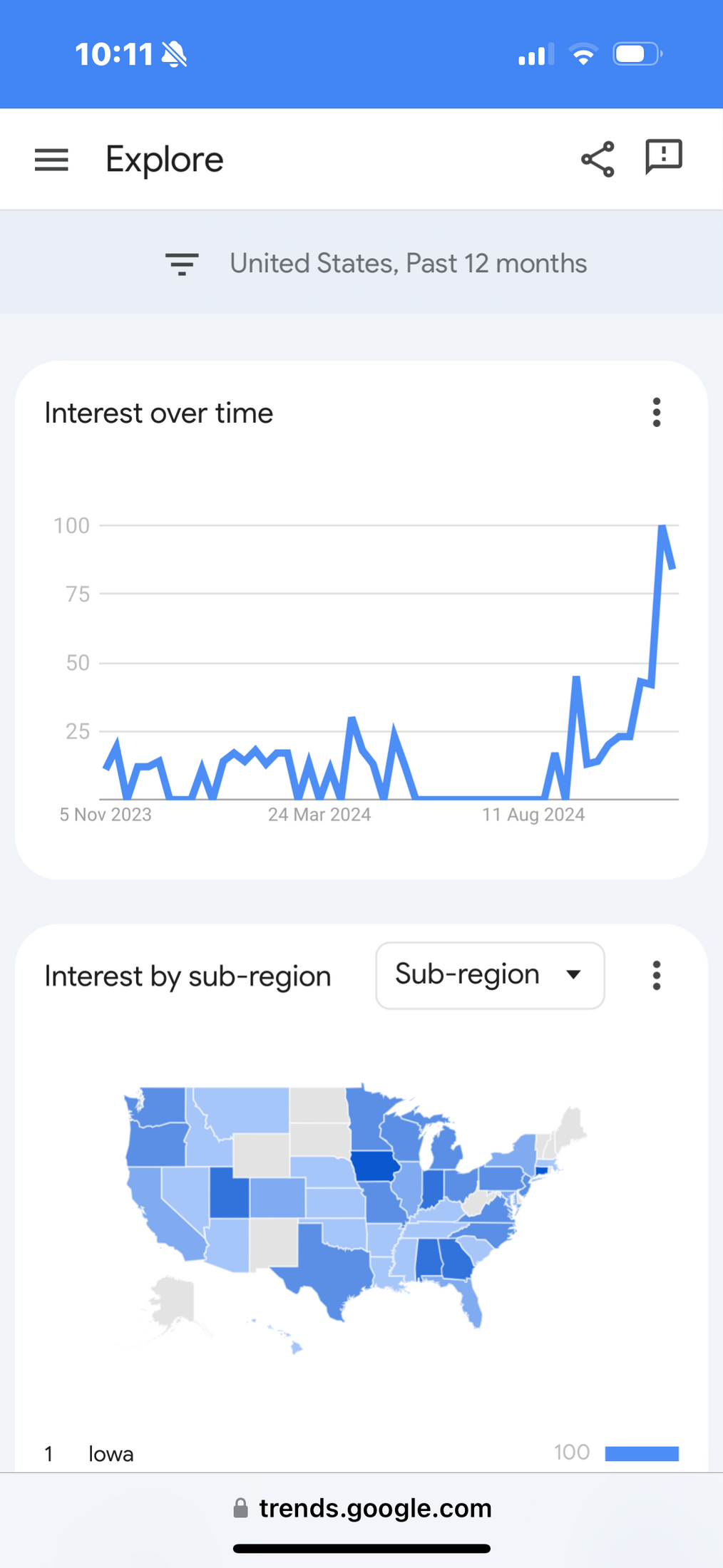Click California on the sub-region map
The height and width of the screenshot is (1568, 723).
point(161,1212)
